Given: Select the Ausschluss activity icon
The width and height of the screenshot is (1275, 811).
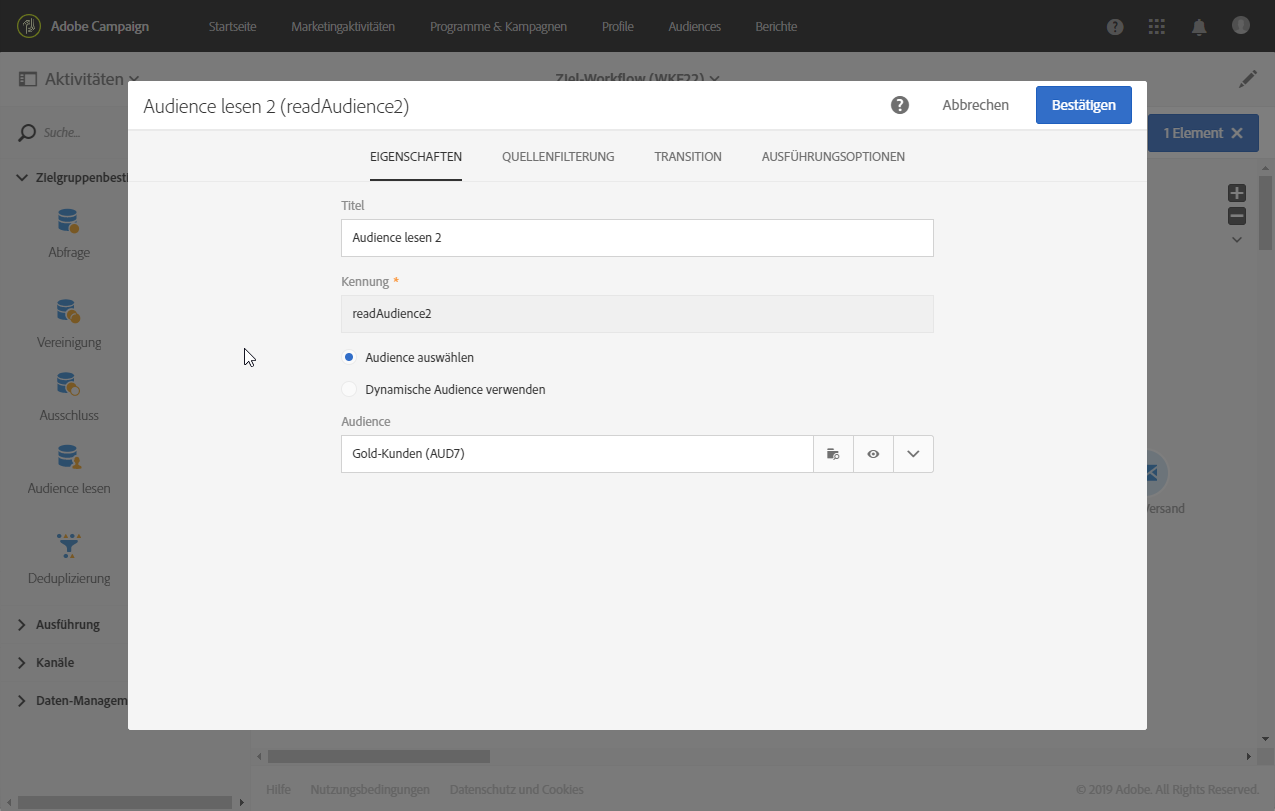Looking at the screenshot, I should tap(68, 384).
